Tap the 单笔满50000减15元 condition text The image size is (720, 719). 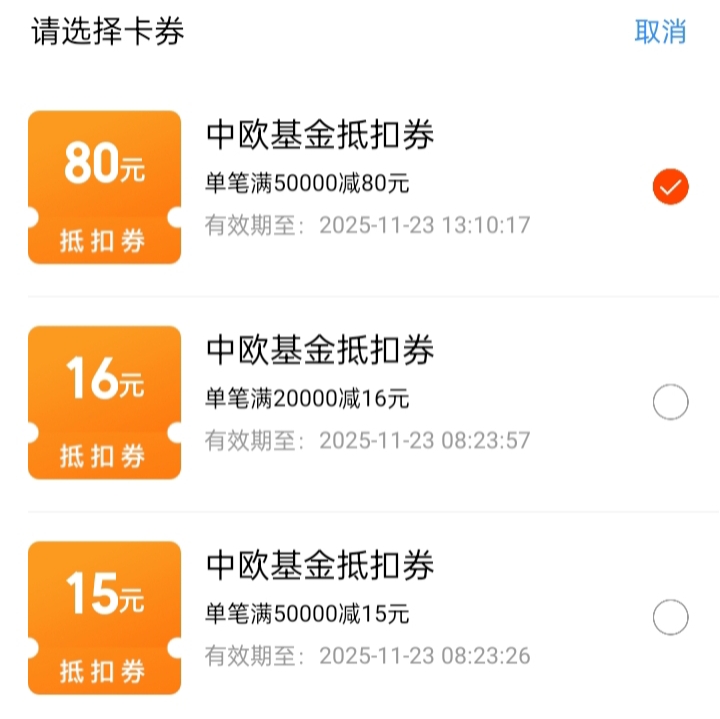point(307,614)
